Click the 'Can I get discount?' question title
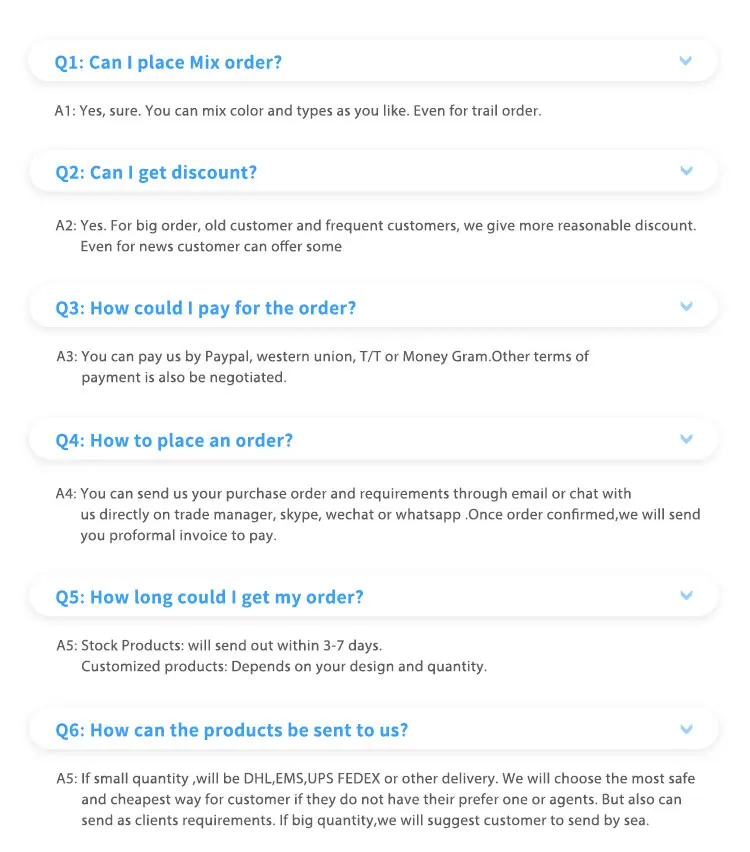This screenshot has height=852, width=750. [x=156, y=173]
